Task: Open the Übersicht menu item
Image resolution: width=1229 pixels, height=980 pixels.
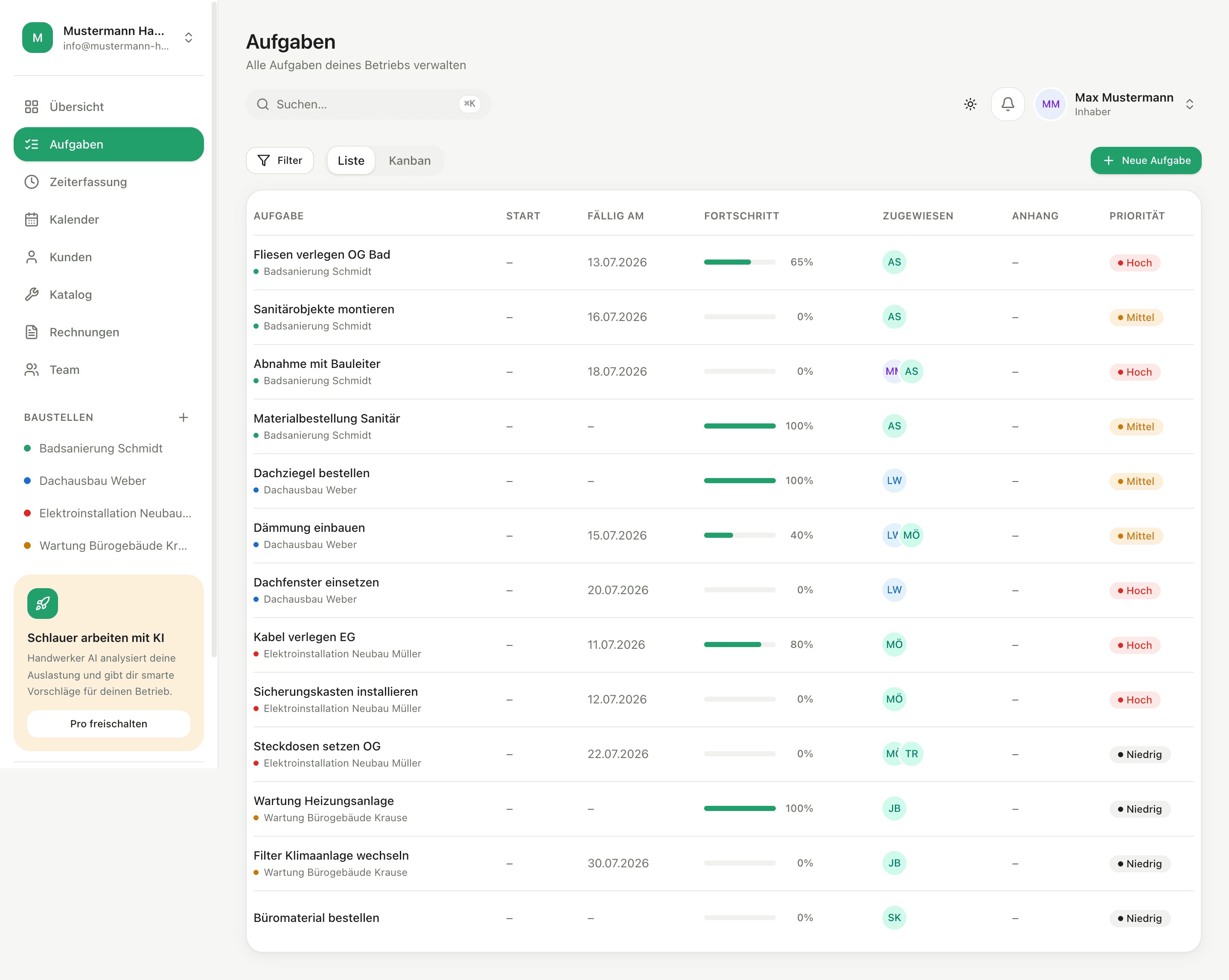Action: click(x=108, y=107)
